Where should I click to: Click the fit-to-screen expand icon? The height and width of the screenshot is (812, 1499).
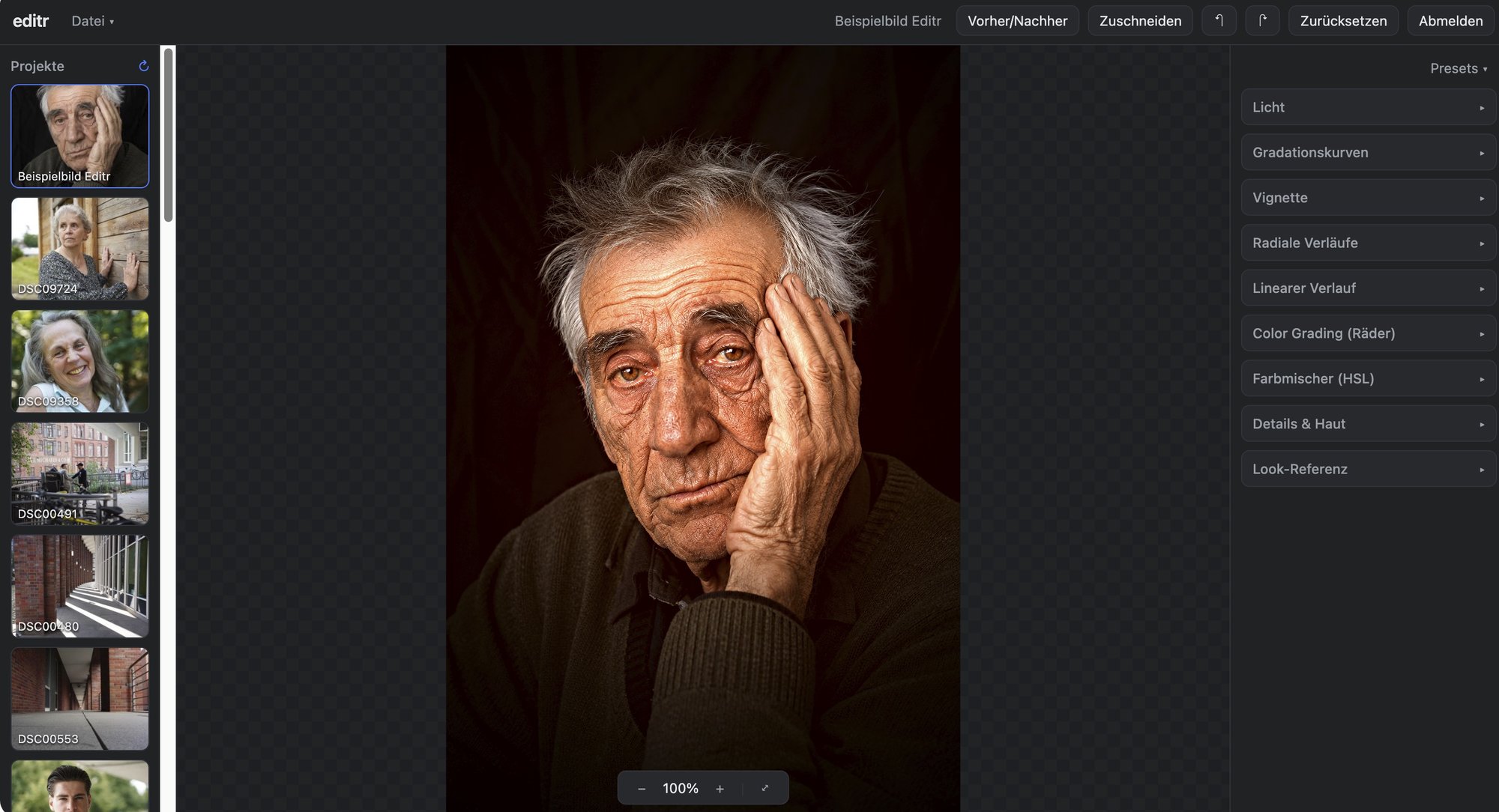pos(765,788)
